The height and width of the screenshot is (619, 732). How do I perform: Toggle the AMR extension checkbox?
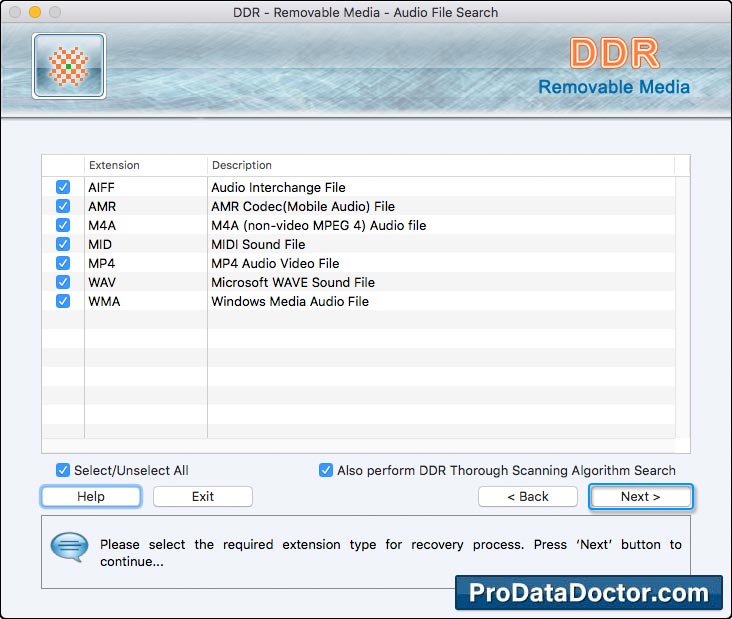(63, 206)
